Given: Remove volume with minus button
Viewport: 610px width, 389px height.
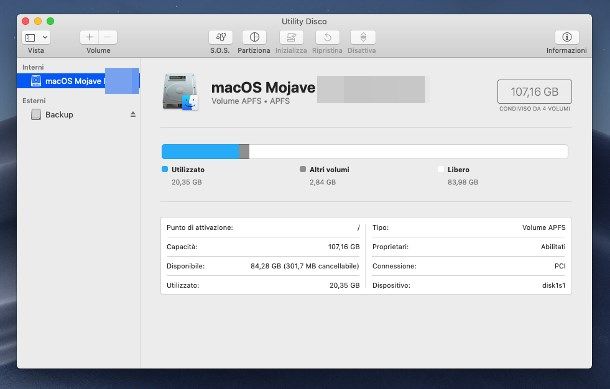Looking at the screenshot, I should pyautogui.click(x=108, y=37).
